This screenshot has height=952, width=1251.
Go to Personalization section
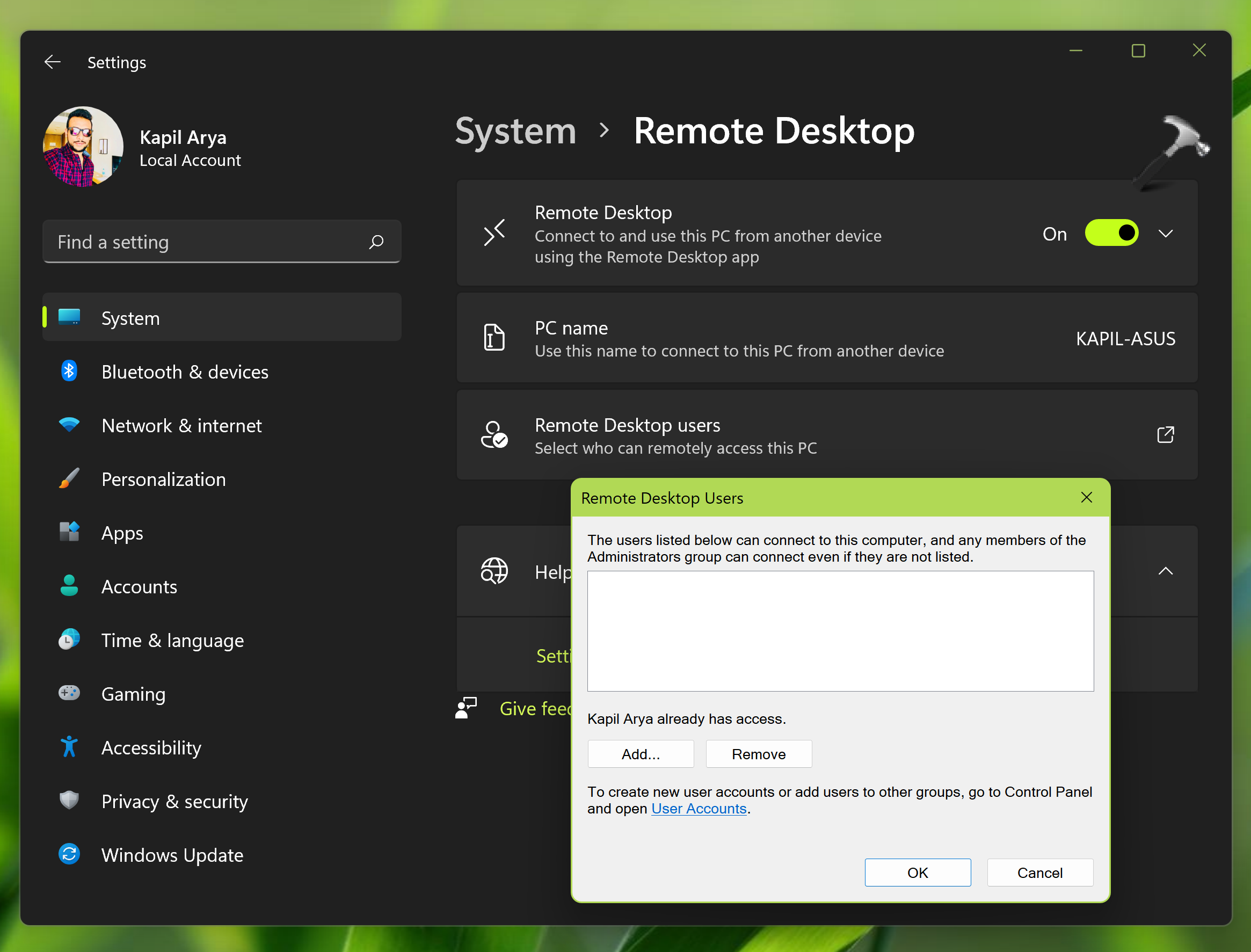click(x=163, y=479)
